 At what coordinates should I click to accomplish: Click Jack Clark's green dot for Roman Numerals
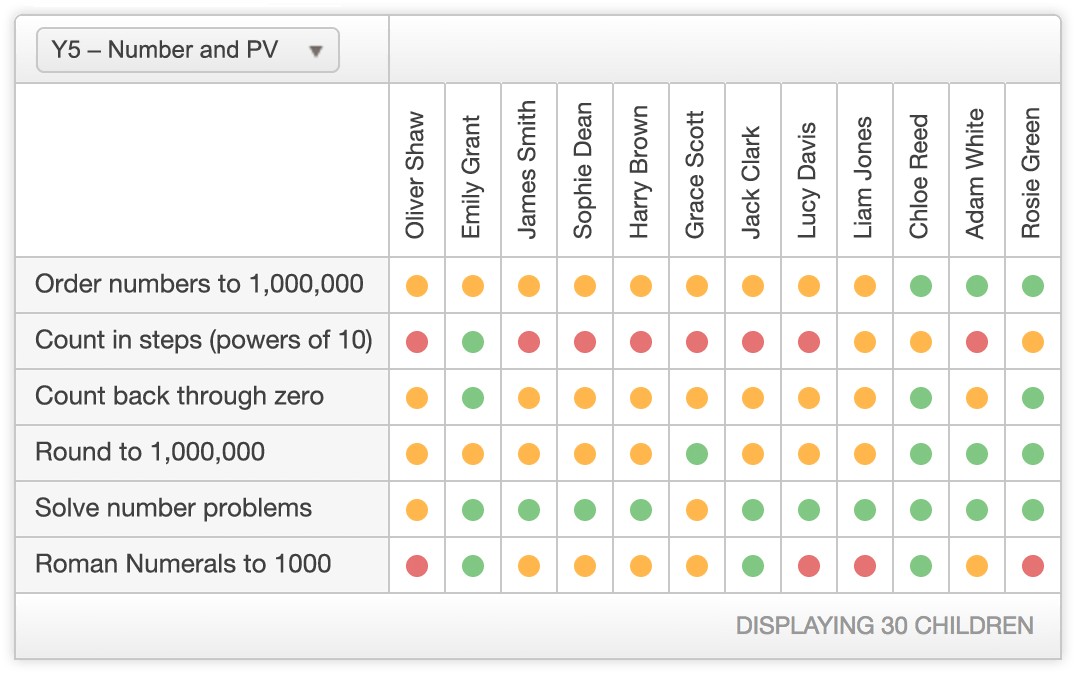click(753, 566)
